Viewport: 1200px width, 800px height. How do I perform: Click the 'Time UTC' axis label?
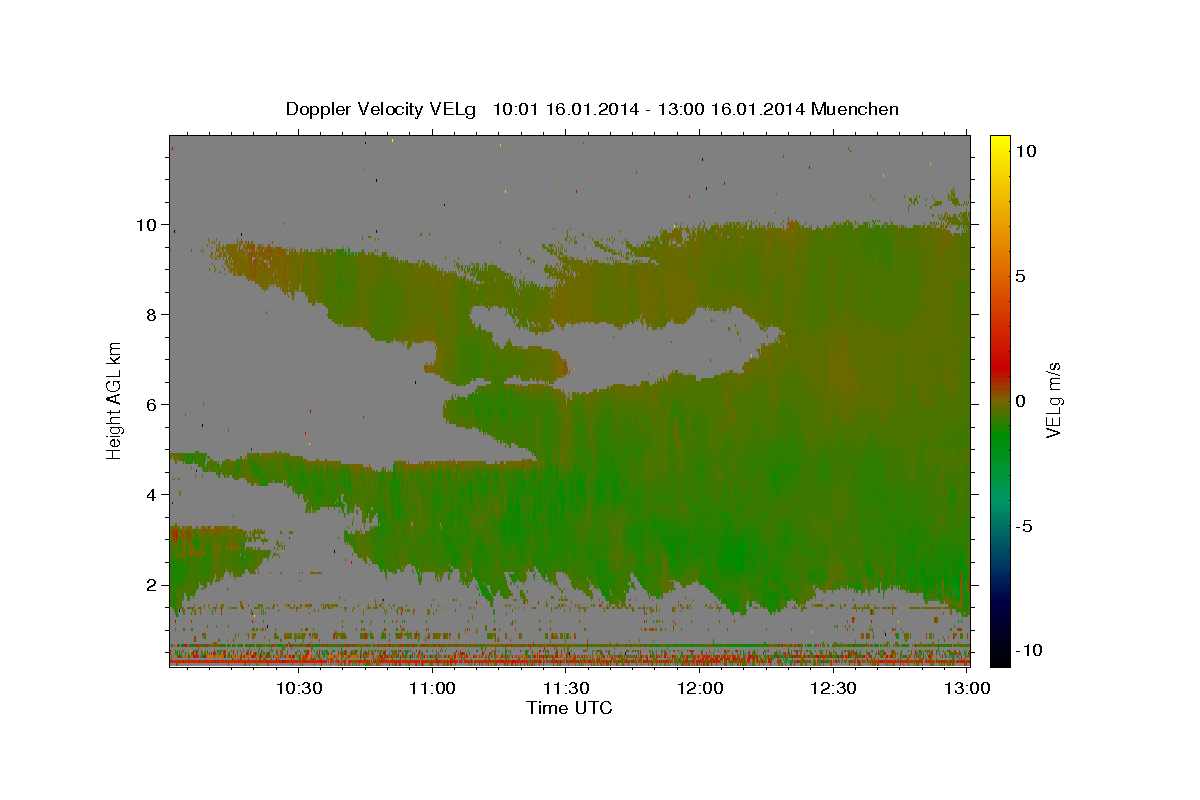[x=569, y=708]
